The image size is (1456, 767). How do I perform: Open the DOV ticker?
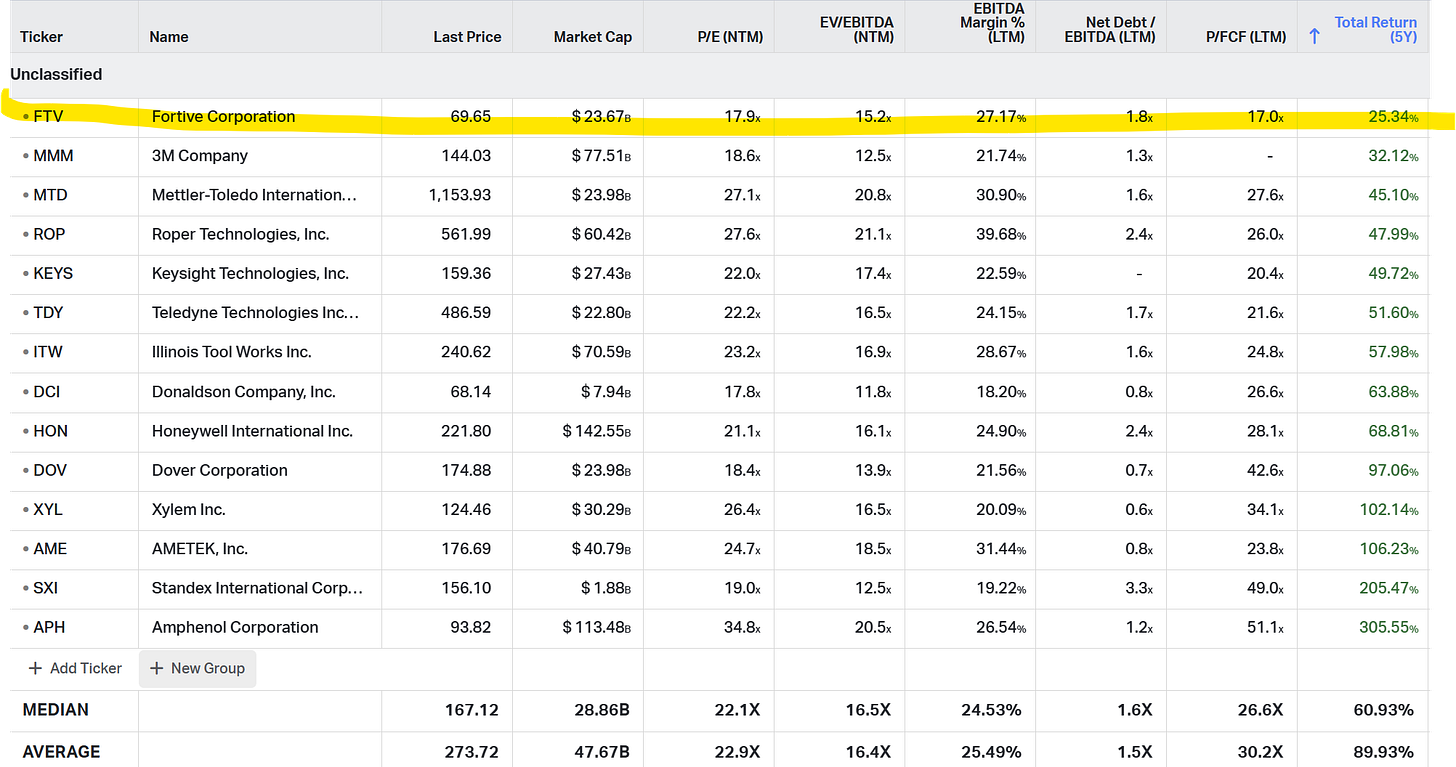pyautogui.click(x=50, y=470)
